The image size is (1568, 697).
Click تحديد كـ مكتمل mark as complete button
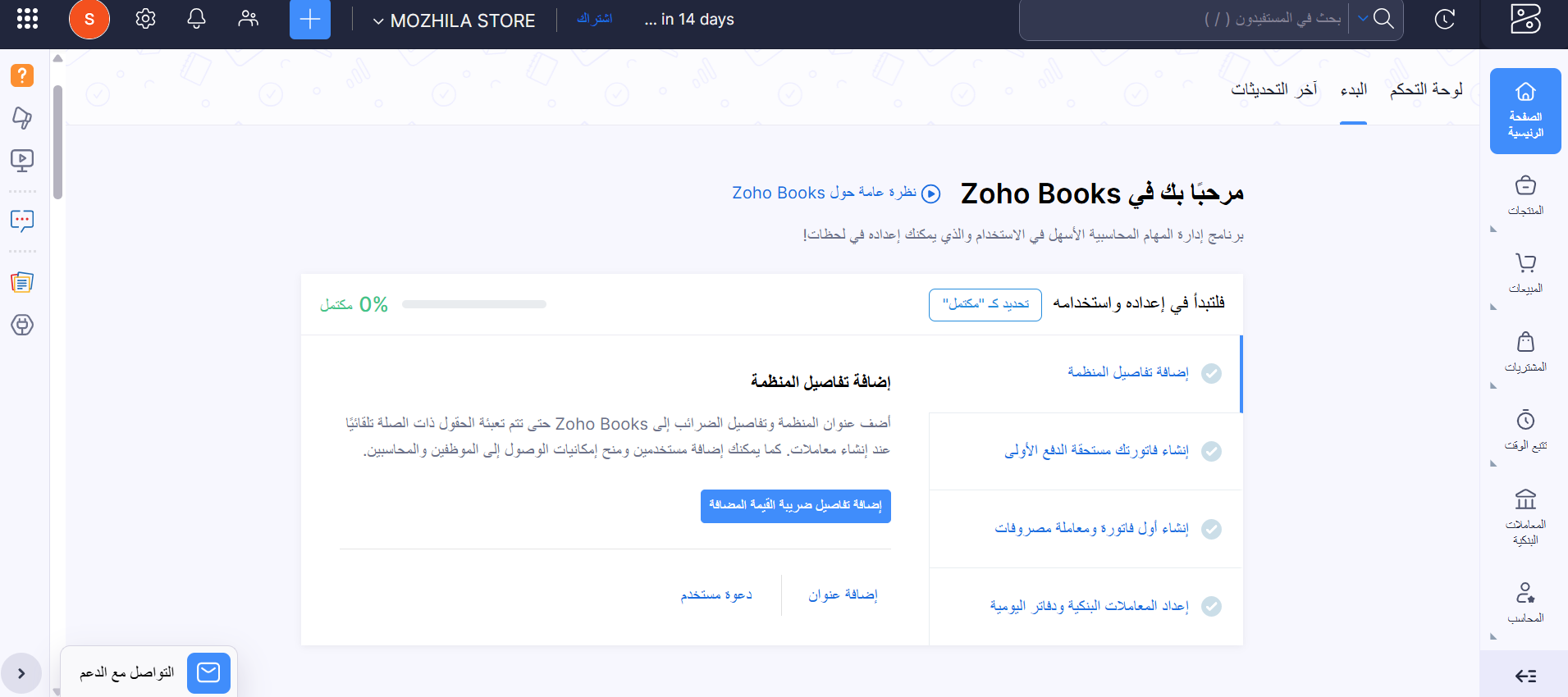pos(985,304)
